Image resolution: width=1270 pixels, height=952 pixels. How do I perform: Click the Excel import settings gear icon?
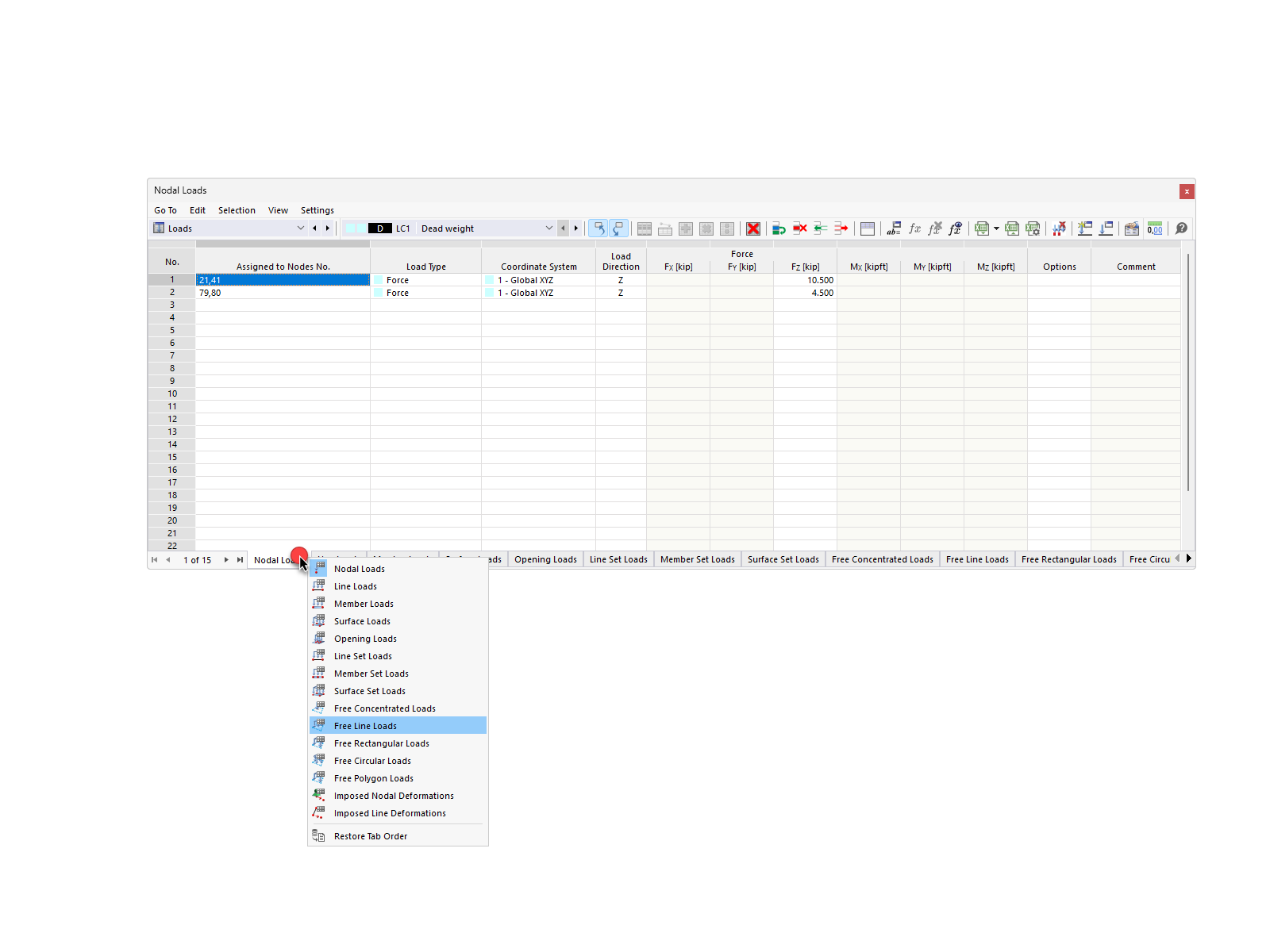point(1033,228)
